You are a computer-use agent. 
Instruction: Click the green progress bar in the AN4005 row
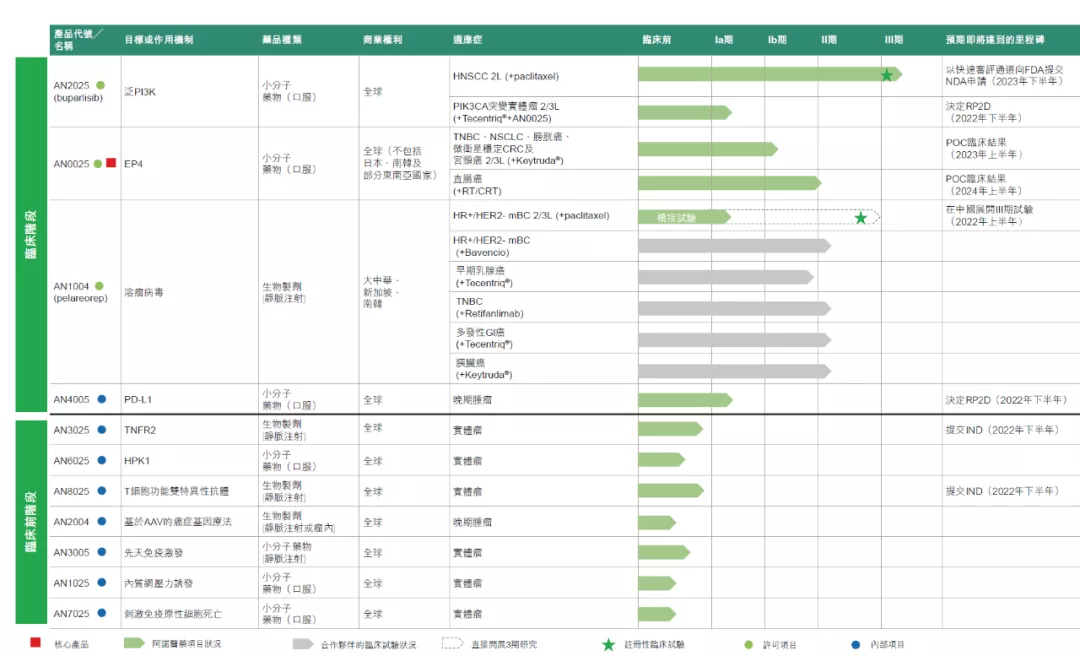(x=685, y=400)
